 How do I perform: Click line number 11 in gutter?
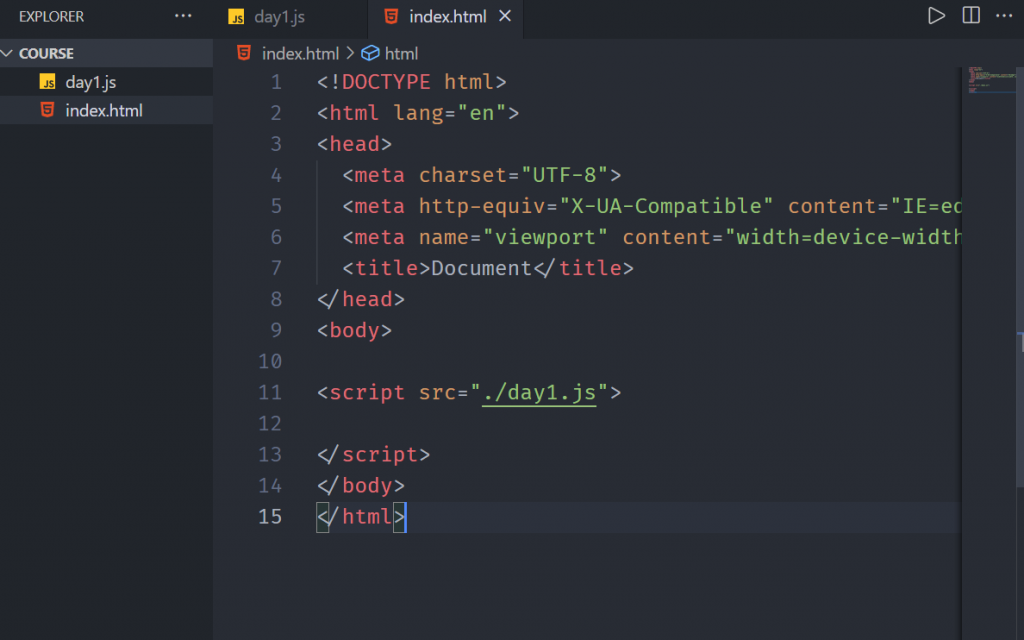tap(270, 392)
